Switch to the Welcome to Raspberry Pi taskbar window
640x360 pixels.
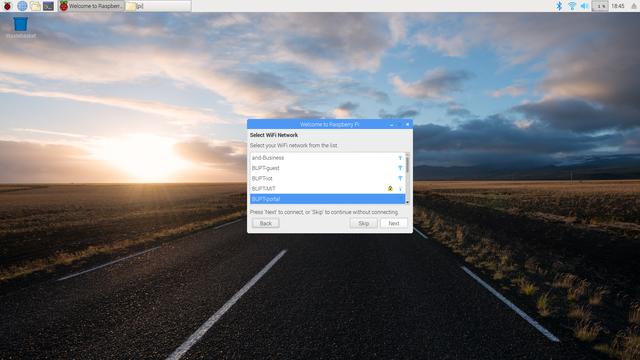(x=90, y=6)
